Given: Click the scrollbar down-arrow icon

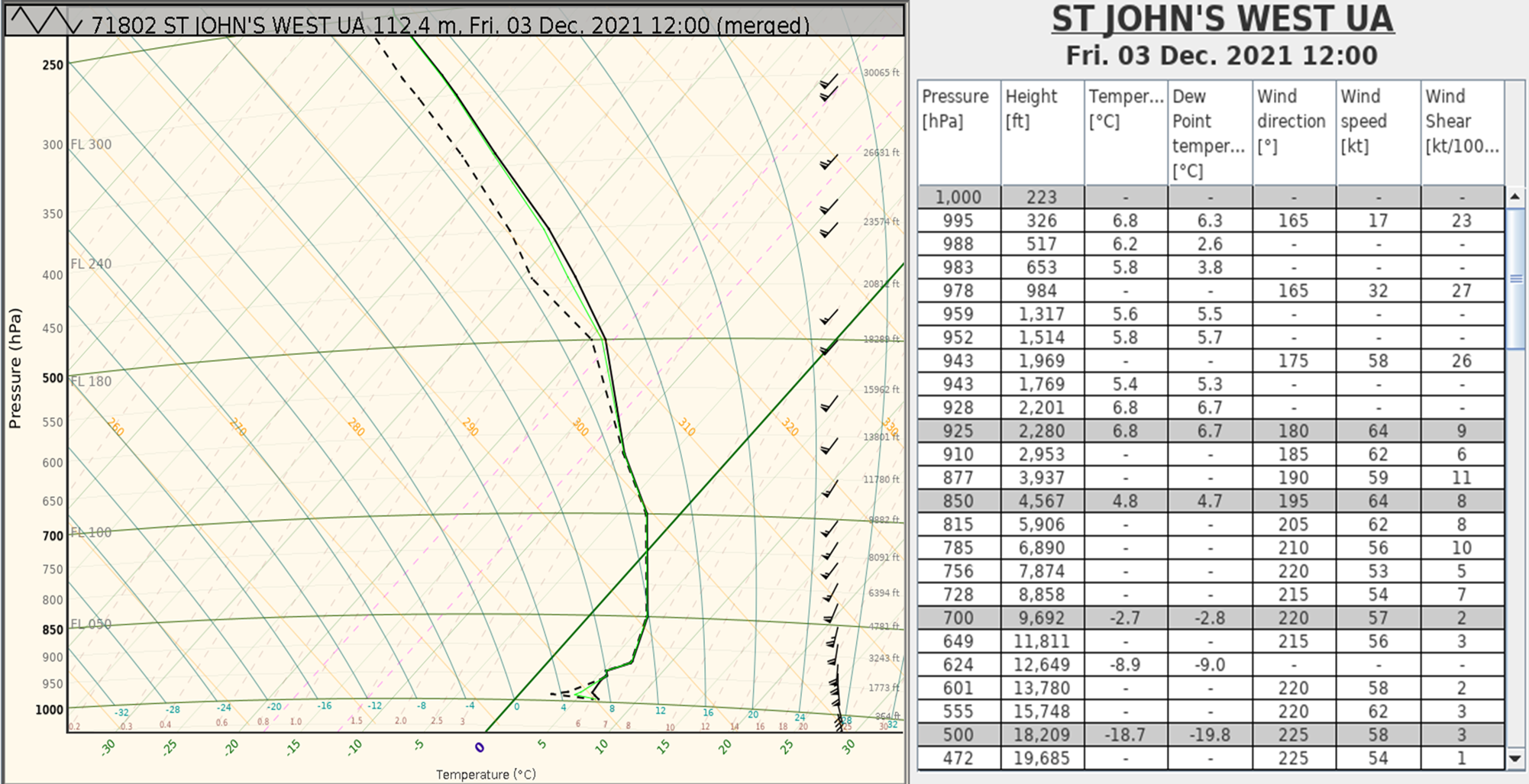Looking at the screenshot, I should (1514, 773).
